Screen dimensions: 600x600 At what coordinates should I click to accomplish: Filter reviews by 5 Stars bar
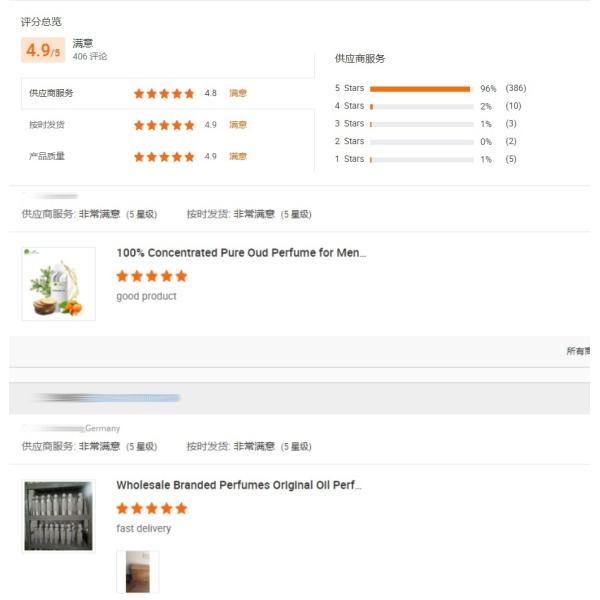pos(422,89)
